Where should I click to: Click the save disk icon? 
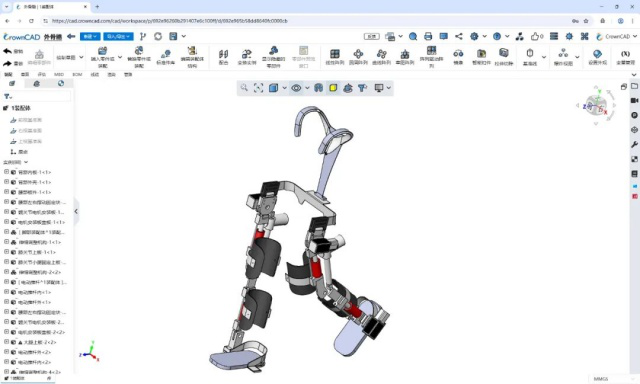tap(173, 37)
